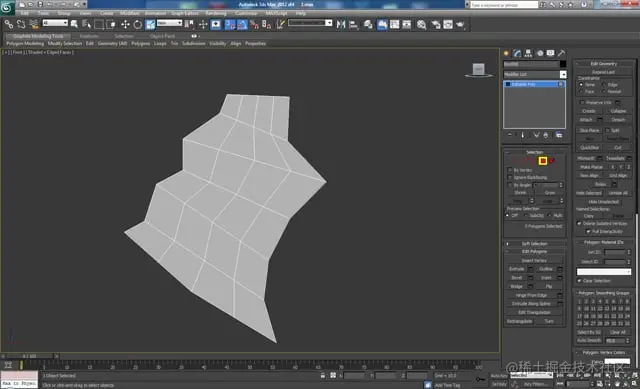Toggle the Window/Crossing selection icon
This screenshot has height=389, width=640.
coord(111,24)
